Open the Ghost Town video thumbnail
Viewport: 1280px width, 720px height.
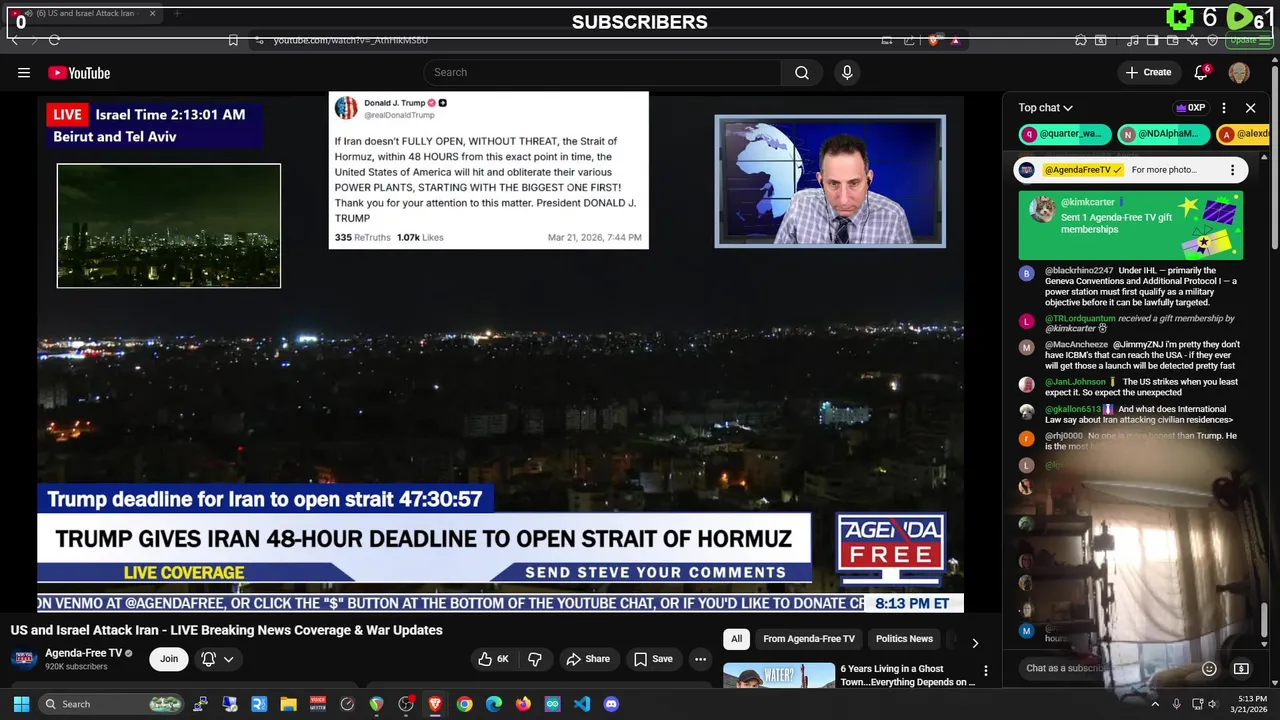click(x=779, y=675)
